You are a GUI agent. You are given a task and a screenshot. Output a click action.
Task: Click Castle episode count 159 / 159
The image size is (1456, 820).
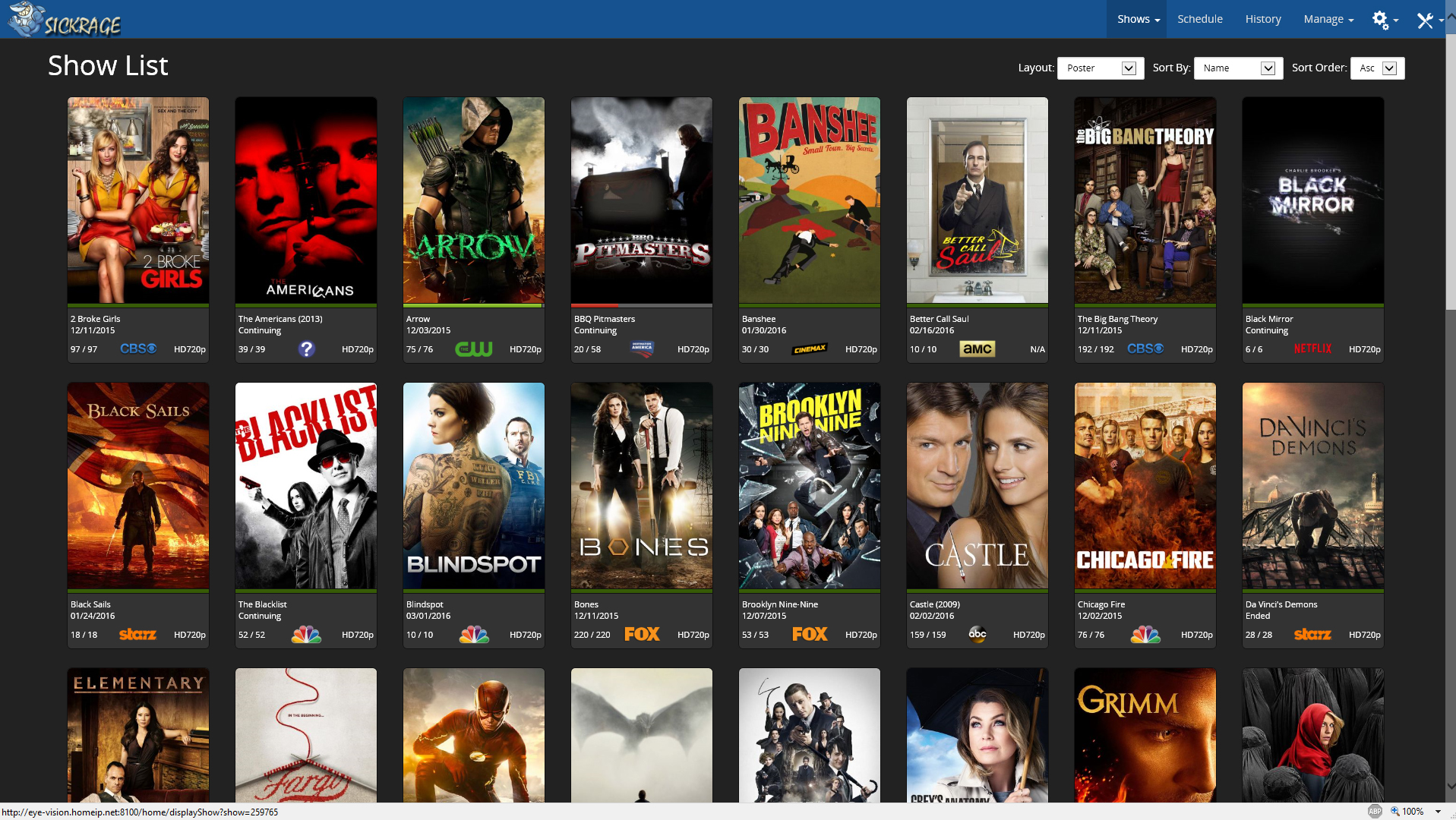pos(928,635)
